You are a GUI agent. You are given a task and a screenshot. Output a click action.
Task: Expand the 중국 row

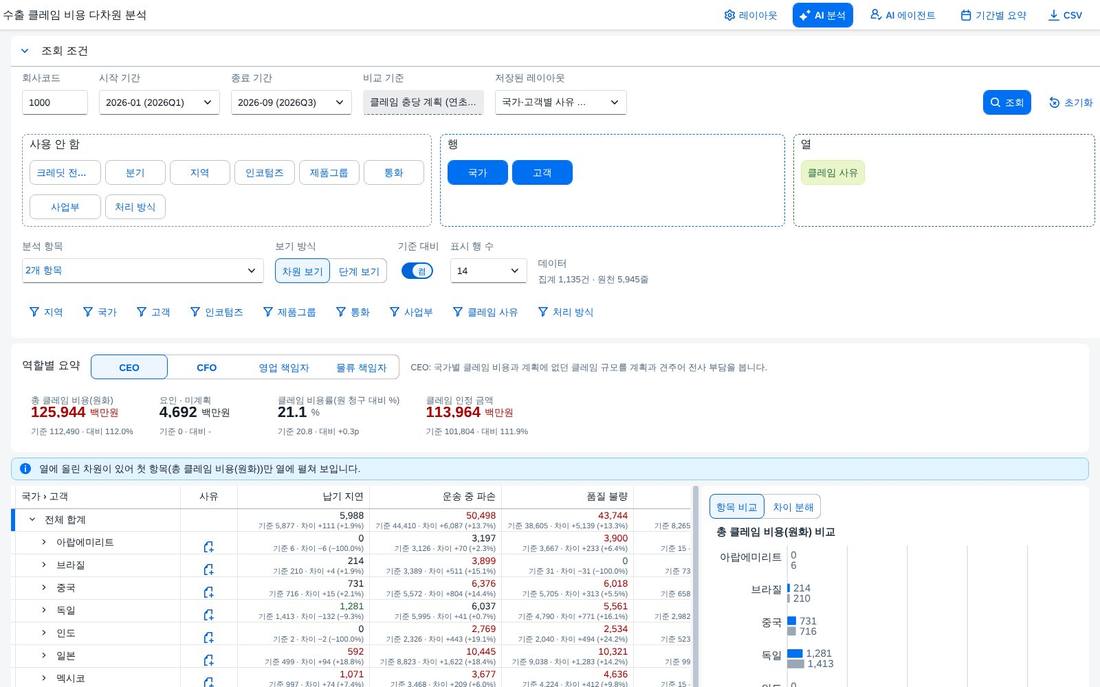(43, 588)
